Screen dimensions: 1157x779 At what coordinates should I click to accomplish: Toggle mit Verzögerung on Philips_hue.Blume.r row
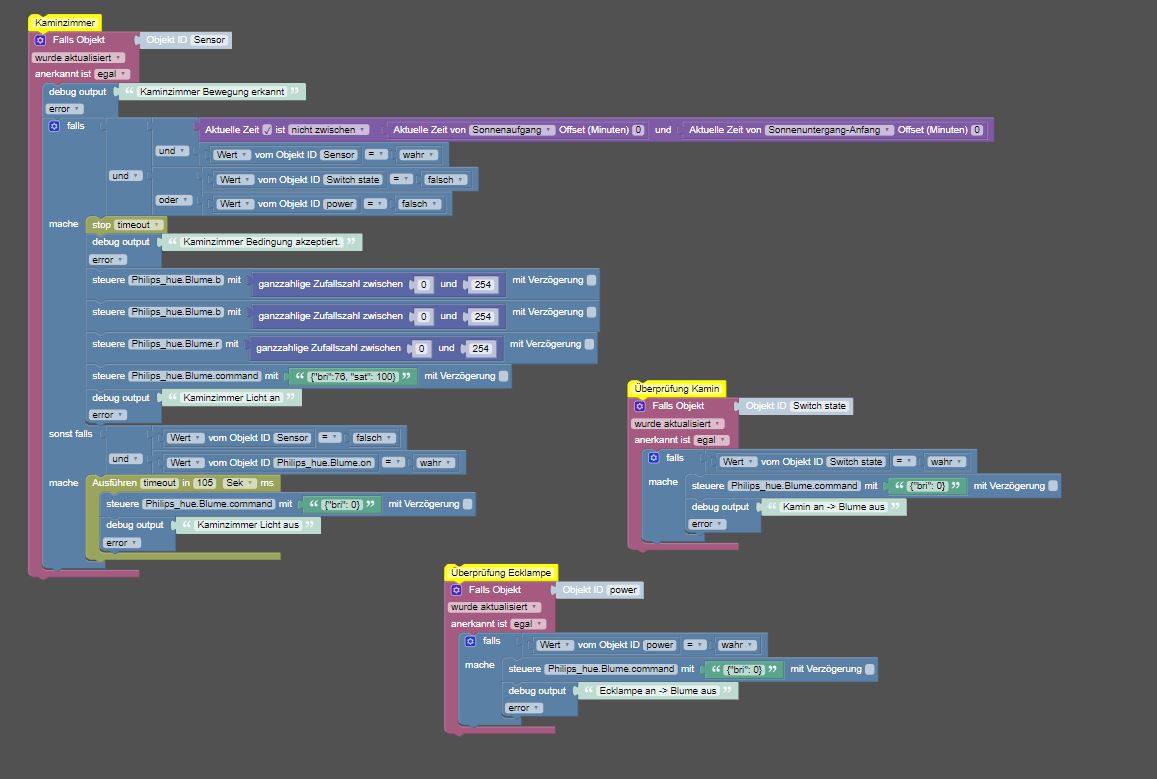click(590, 344)
